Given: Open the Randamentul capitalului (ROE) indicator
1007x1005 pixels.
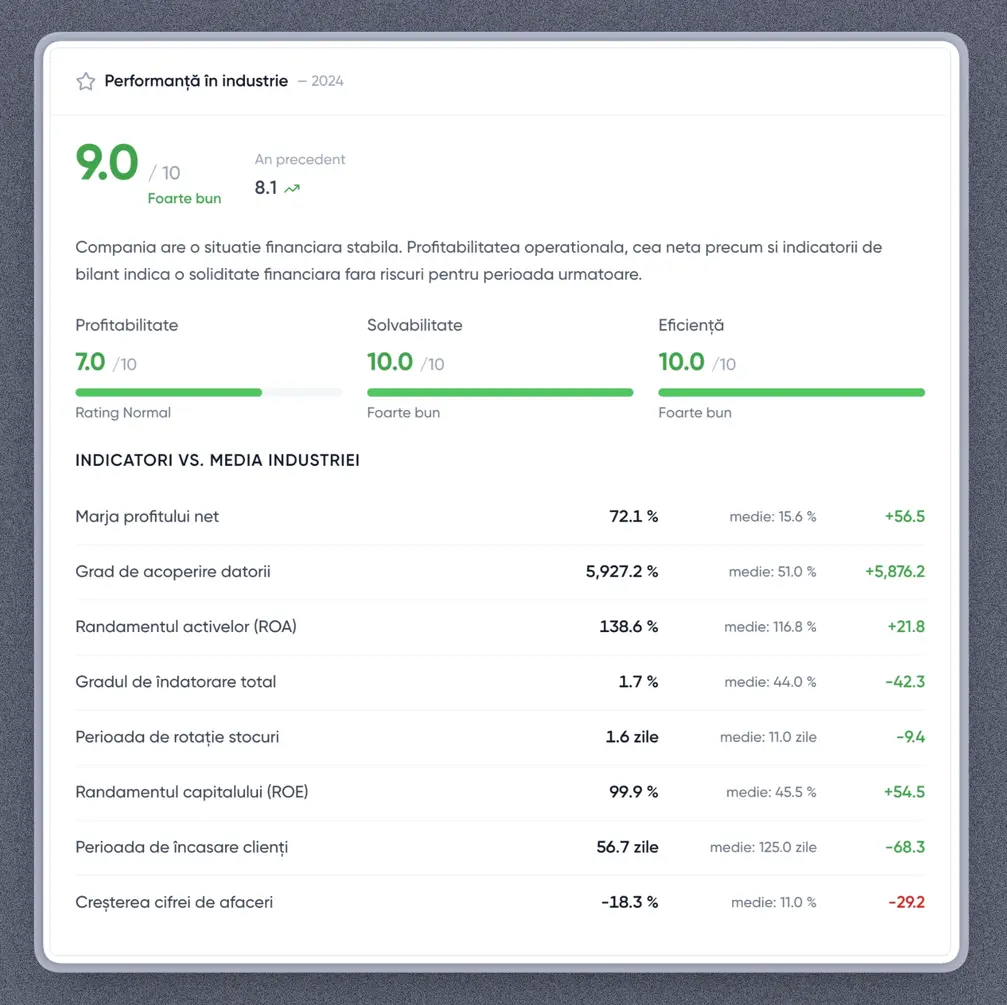Looking at the screenshot, I should 192,792.
